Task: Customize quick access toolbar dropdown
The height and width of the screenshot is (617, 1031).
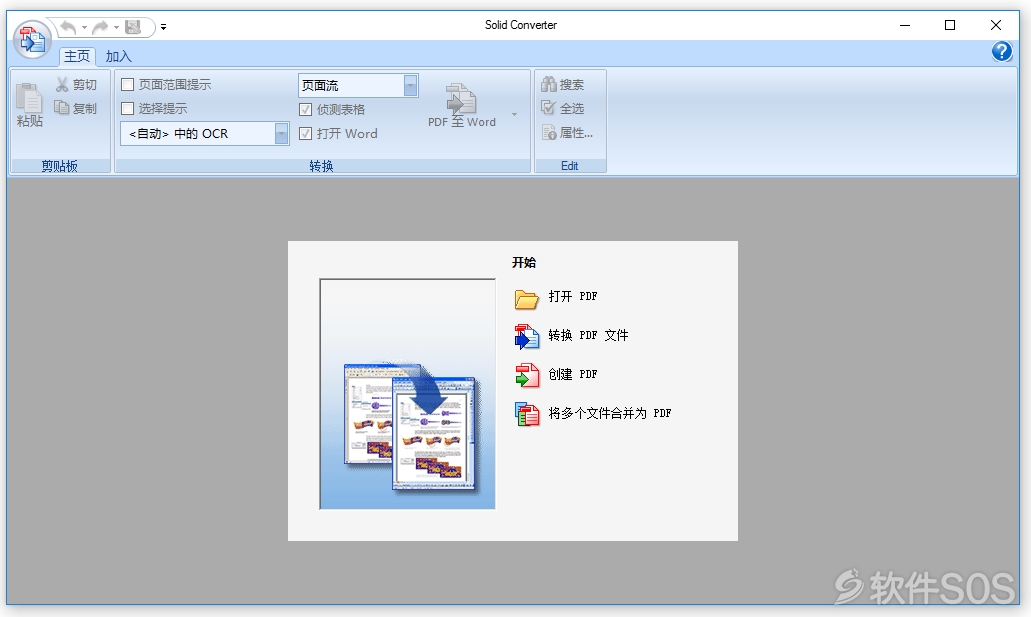Action: 163,27
